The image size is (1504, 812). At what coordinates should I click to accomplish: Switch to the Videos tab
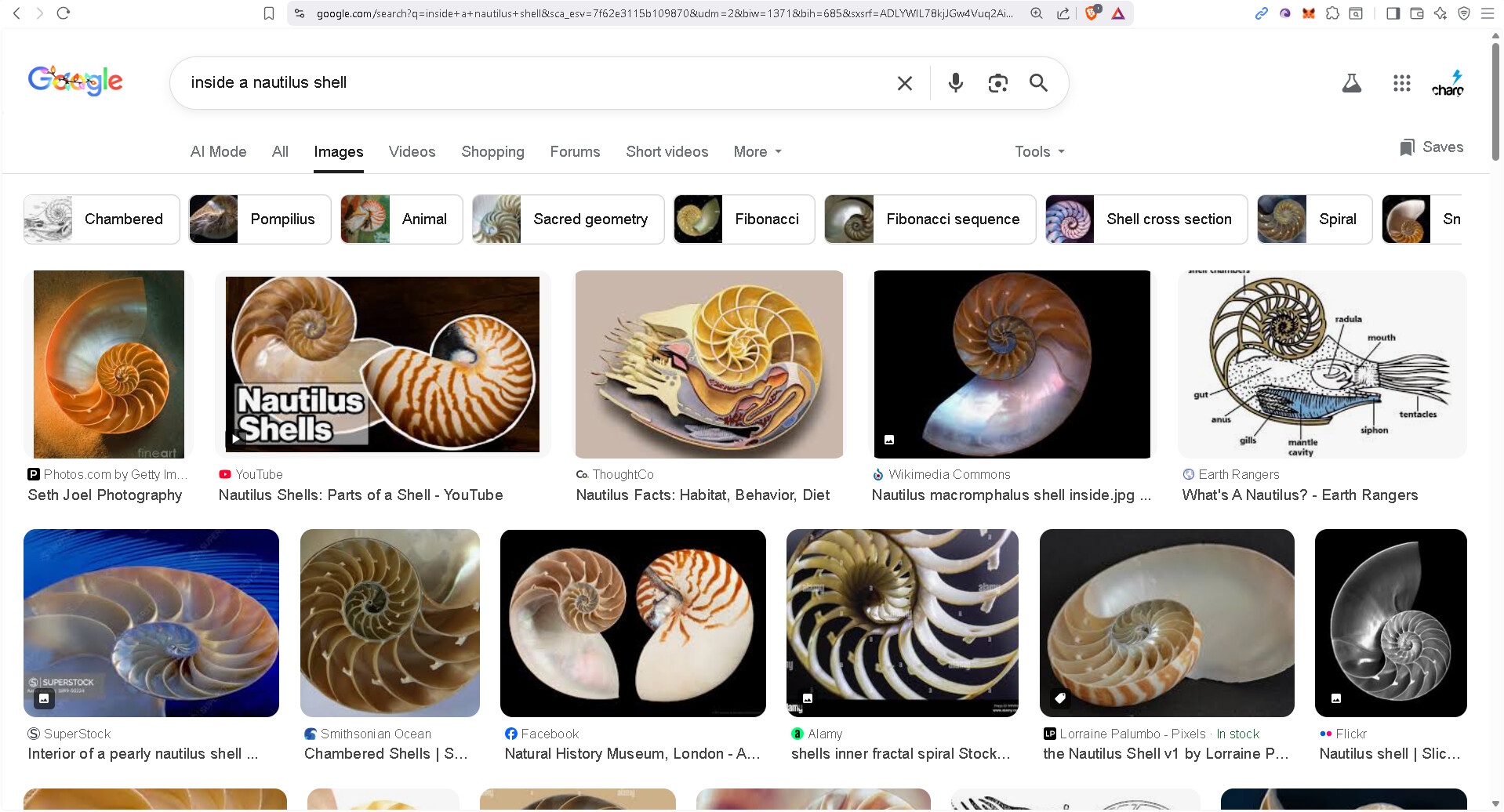coord(412,151)
